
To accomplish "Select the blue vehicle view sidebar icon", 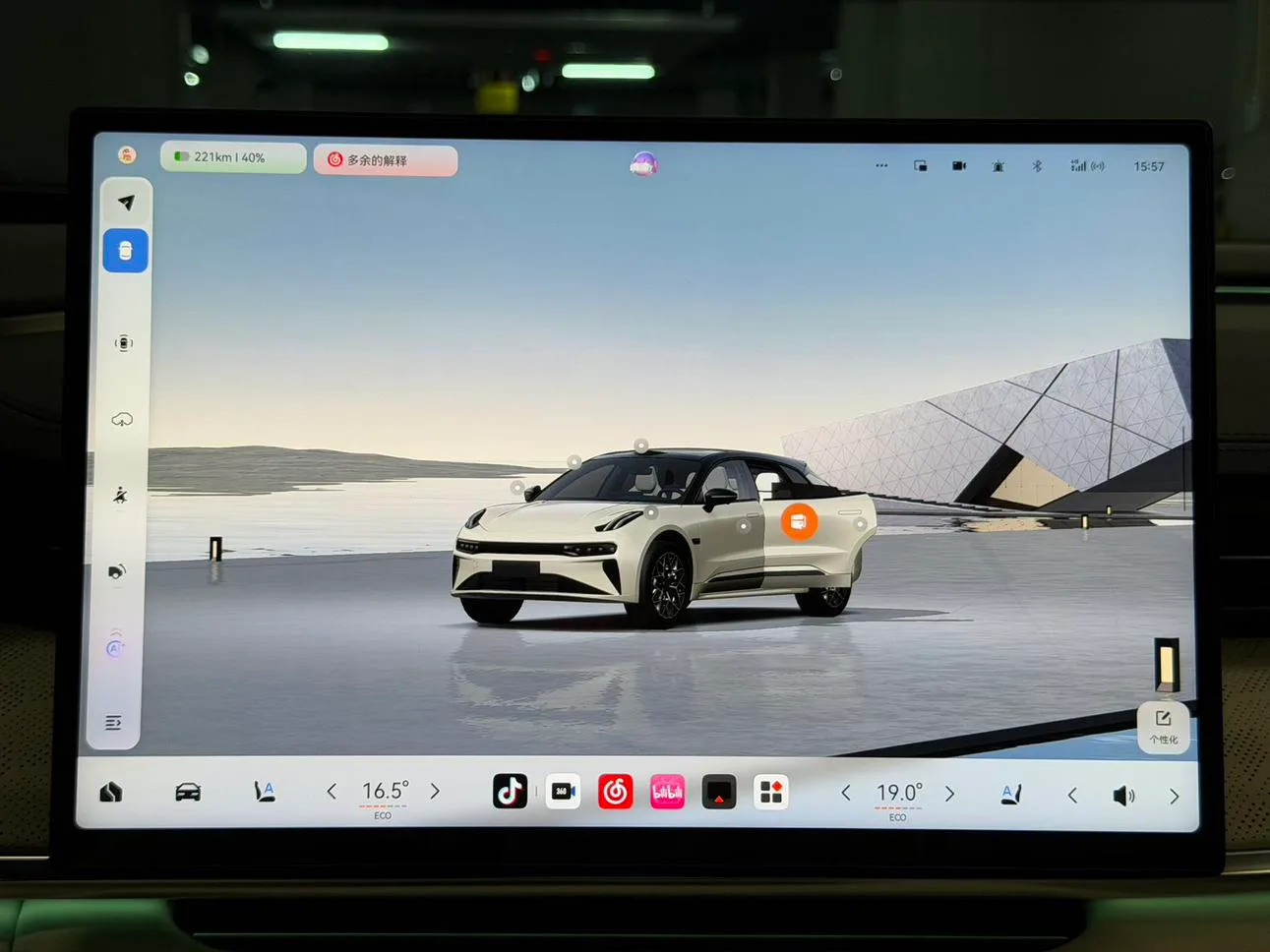I will [126, 251].
